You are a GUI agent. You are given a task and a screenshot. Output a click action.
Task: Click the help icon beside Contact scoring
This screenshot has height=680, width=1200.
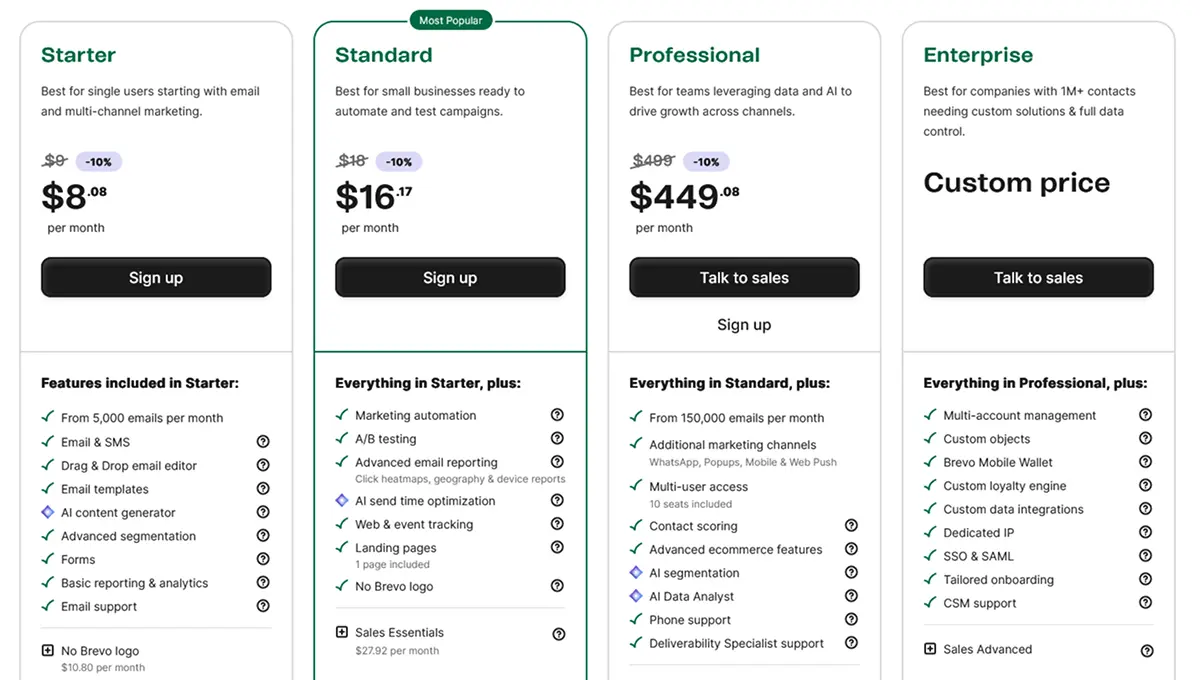tap(851, 526)
